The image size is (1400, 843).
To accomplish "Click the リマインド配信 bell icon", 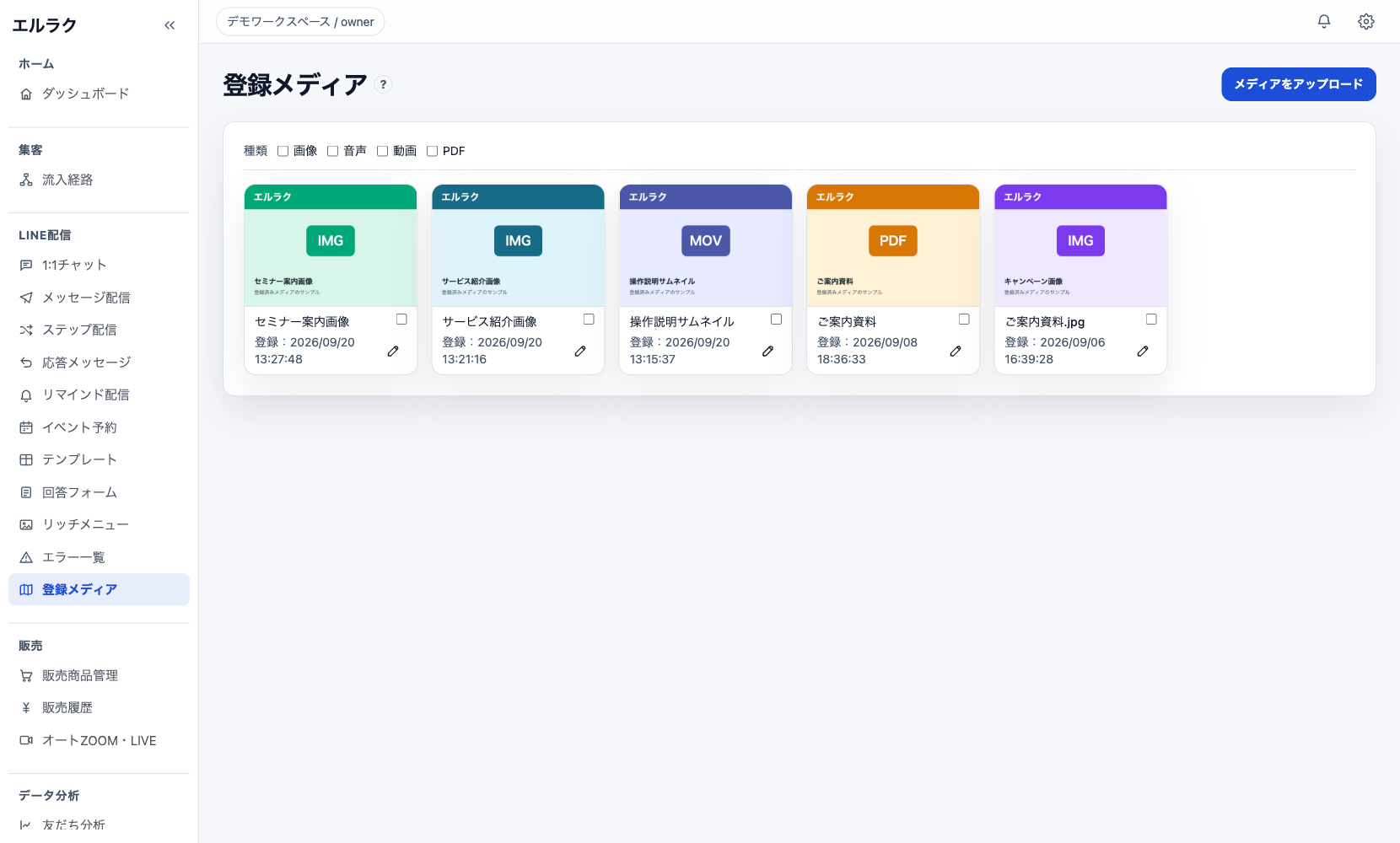I will [x=26, y=395].
